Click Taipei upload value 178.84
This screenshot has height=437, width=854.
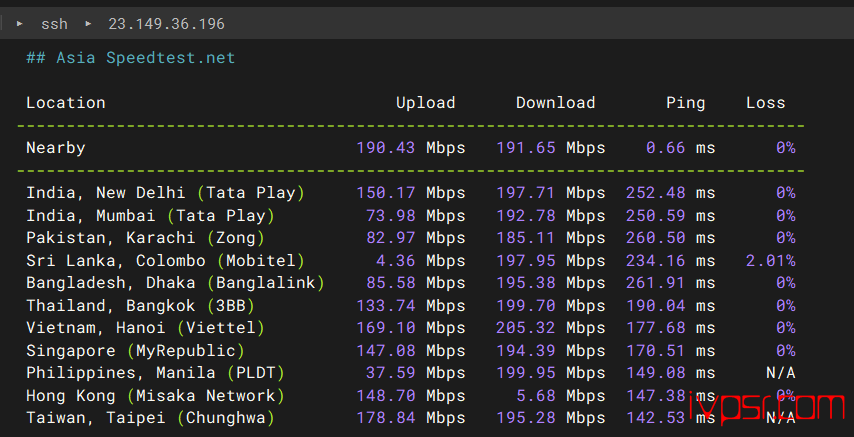click(x=386, y=418)
